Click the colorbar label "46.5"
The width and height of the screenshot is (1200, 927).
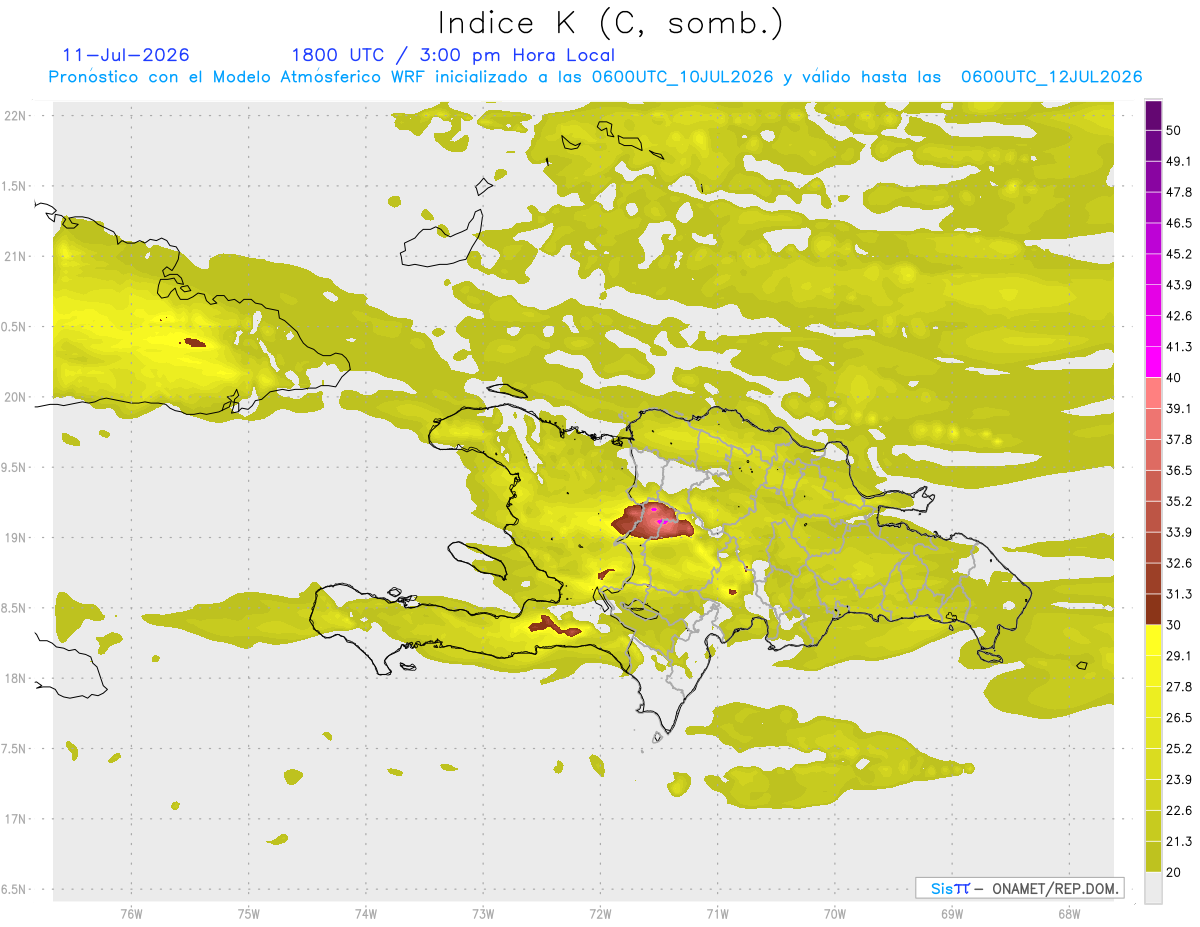coord(1178,223)
